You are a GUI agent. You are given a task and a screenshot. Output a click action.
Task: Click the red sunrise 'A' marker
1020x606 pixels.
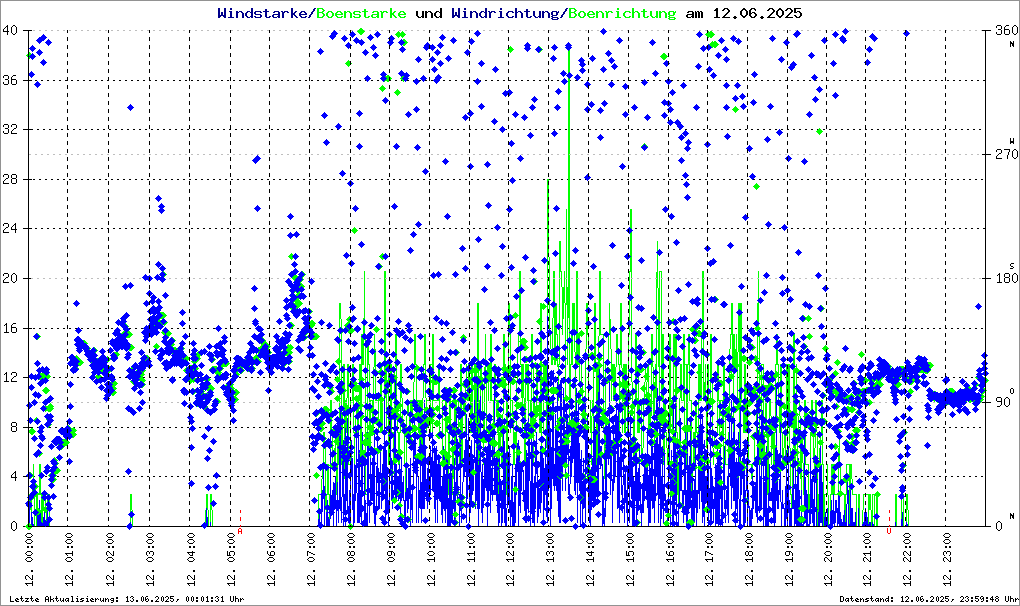pos(240,530)
